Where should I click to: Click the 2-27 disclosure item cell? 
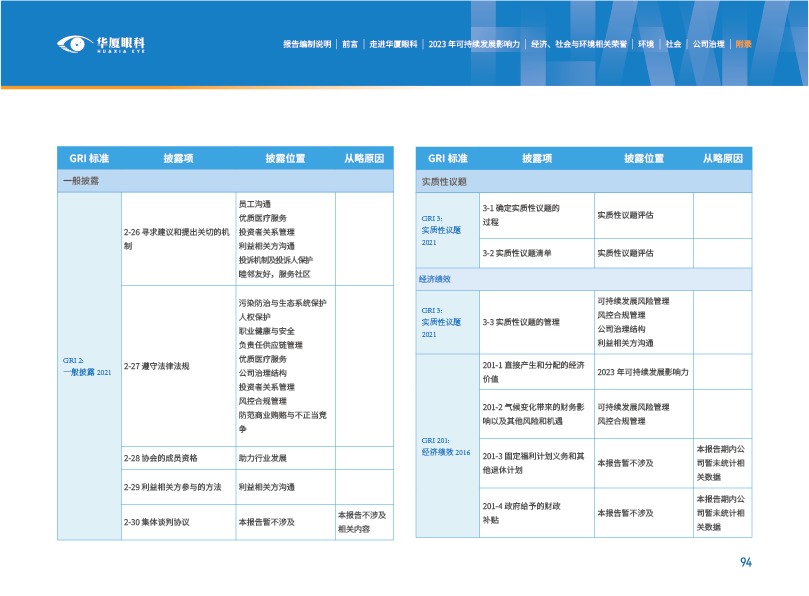(176, 366)
